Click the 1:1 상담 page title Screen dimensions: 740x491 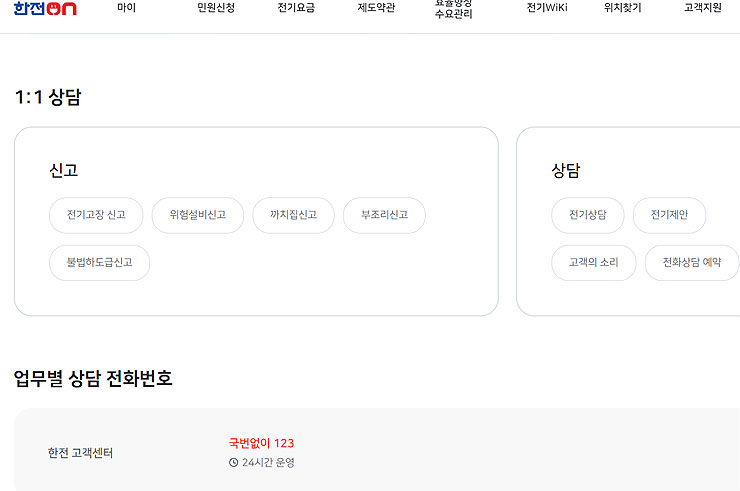(x=48, y=97)
